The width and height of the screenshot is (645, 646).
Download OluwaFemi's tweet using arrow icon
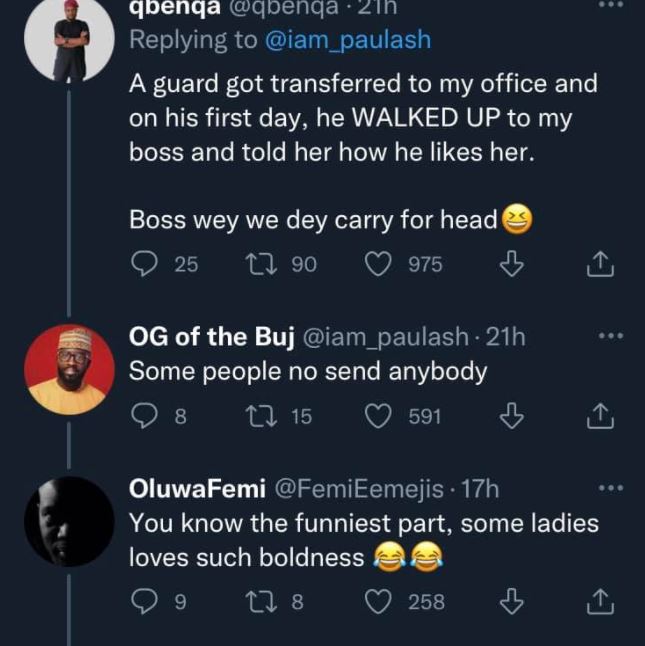click(x=511, y=602)
